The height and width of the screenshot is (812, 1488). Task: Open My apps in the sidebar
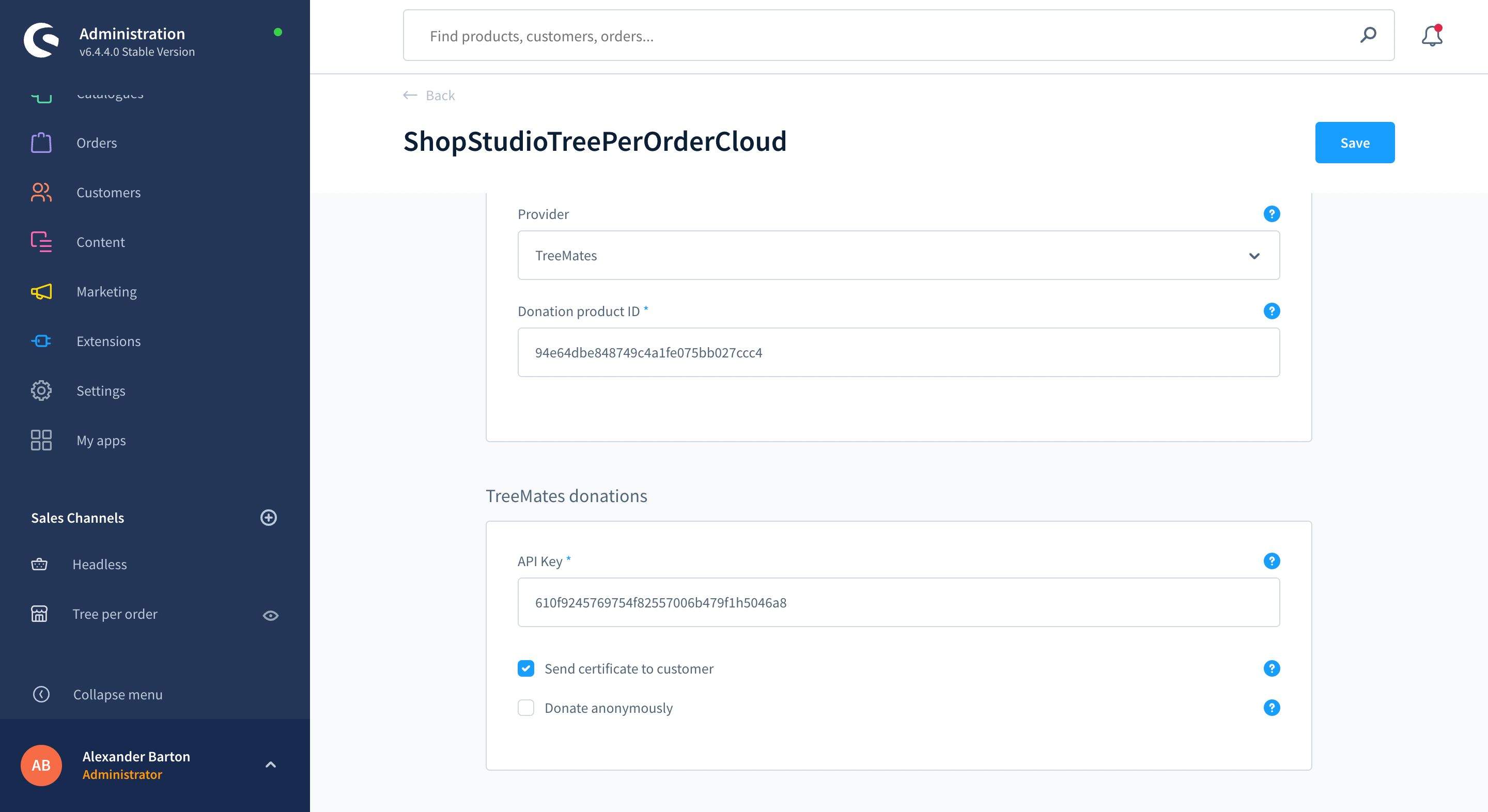click(101, 441)
